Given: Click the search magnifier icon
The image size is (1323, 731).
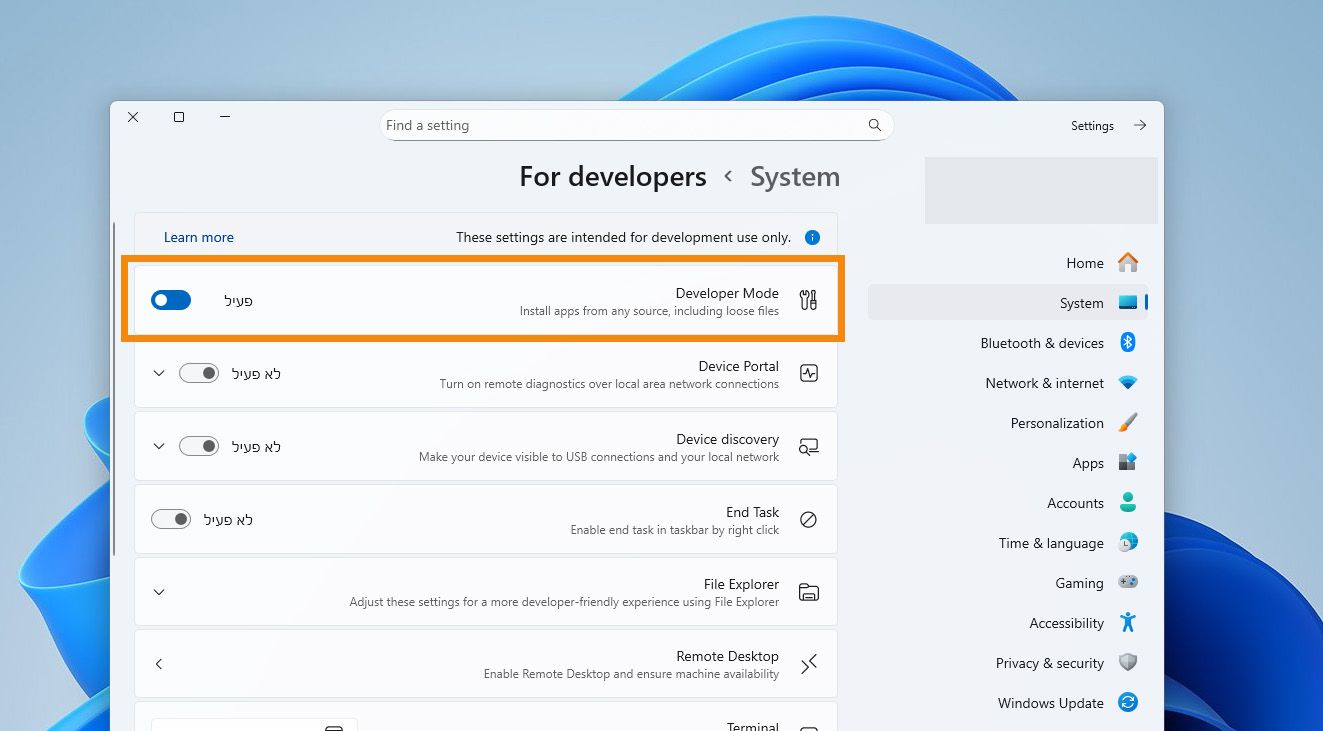Looking at the screenshot, I should [x=875, y=125].
